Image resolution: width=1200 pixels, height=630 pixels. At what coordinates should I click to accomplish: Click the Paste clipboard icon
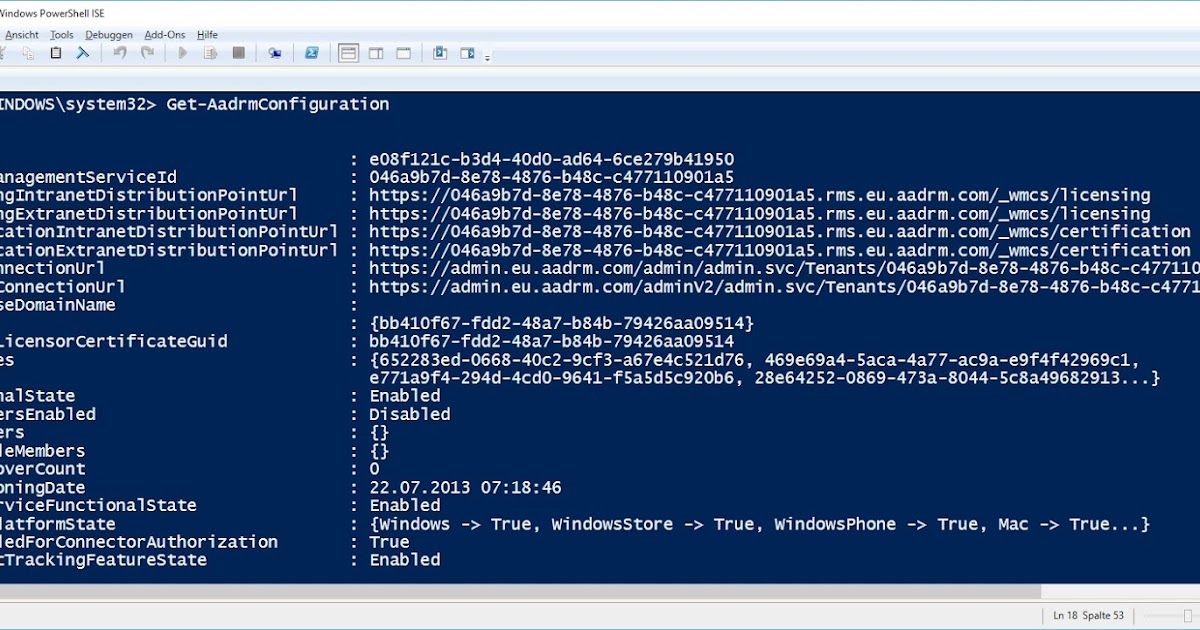click(x=55, y=53)
